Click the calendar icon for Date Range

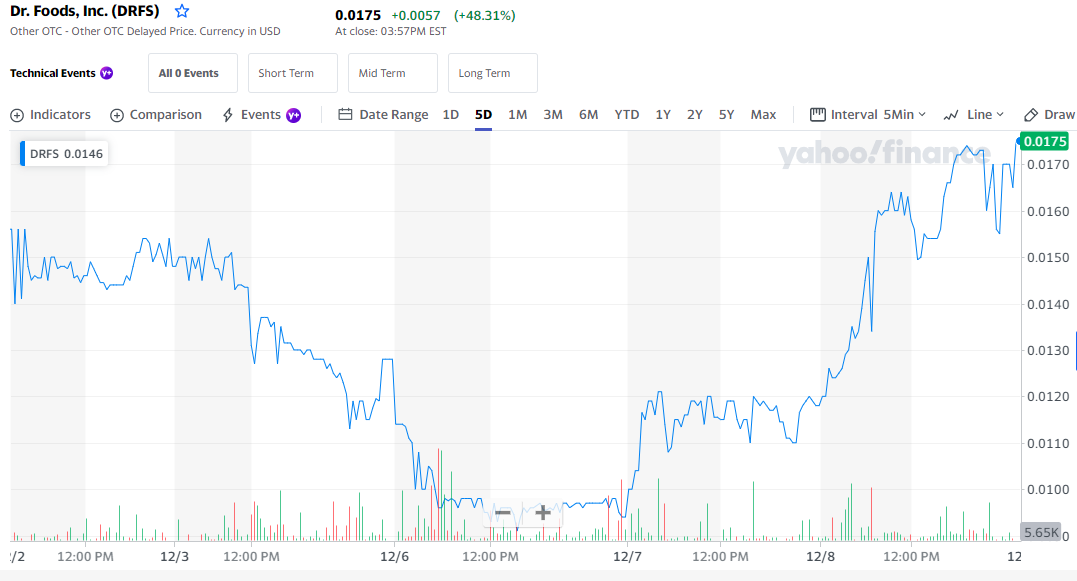coord(345,115)
